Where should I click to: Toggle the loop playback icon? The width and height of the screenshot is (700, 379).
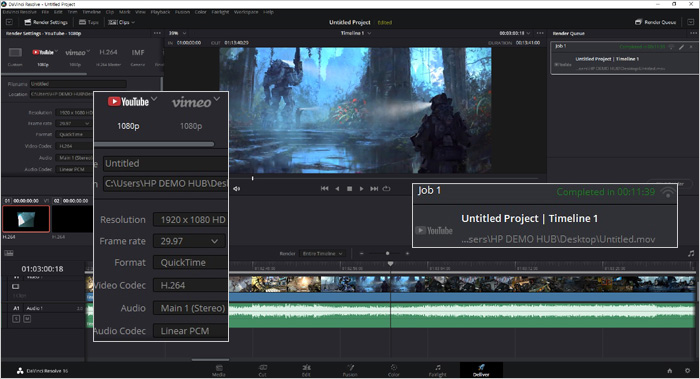[x=387, y=189]
